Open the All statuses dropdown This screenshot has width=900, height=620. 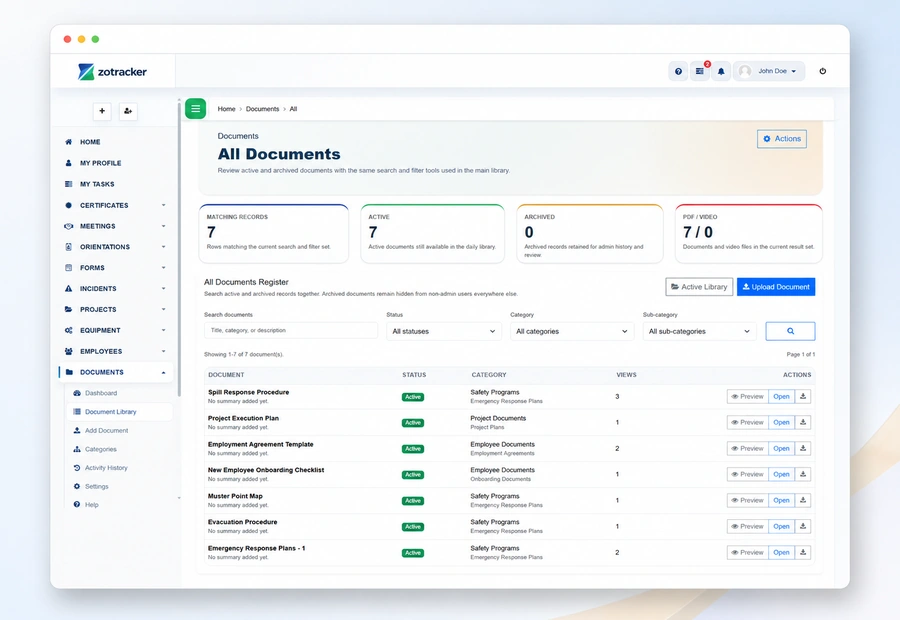point(444,331)
